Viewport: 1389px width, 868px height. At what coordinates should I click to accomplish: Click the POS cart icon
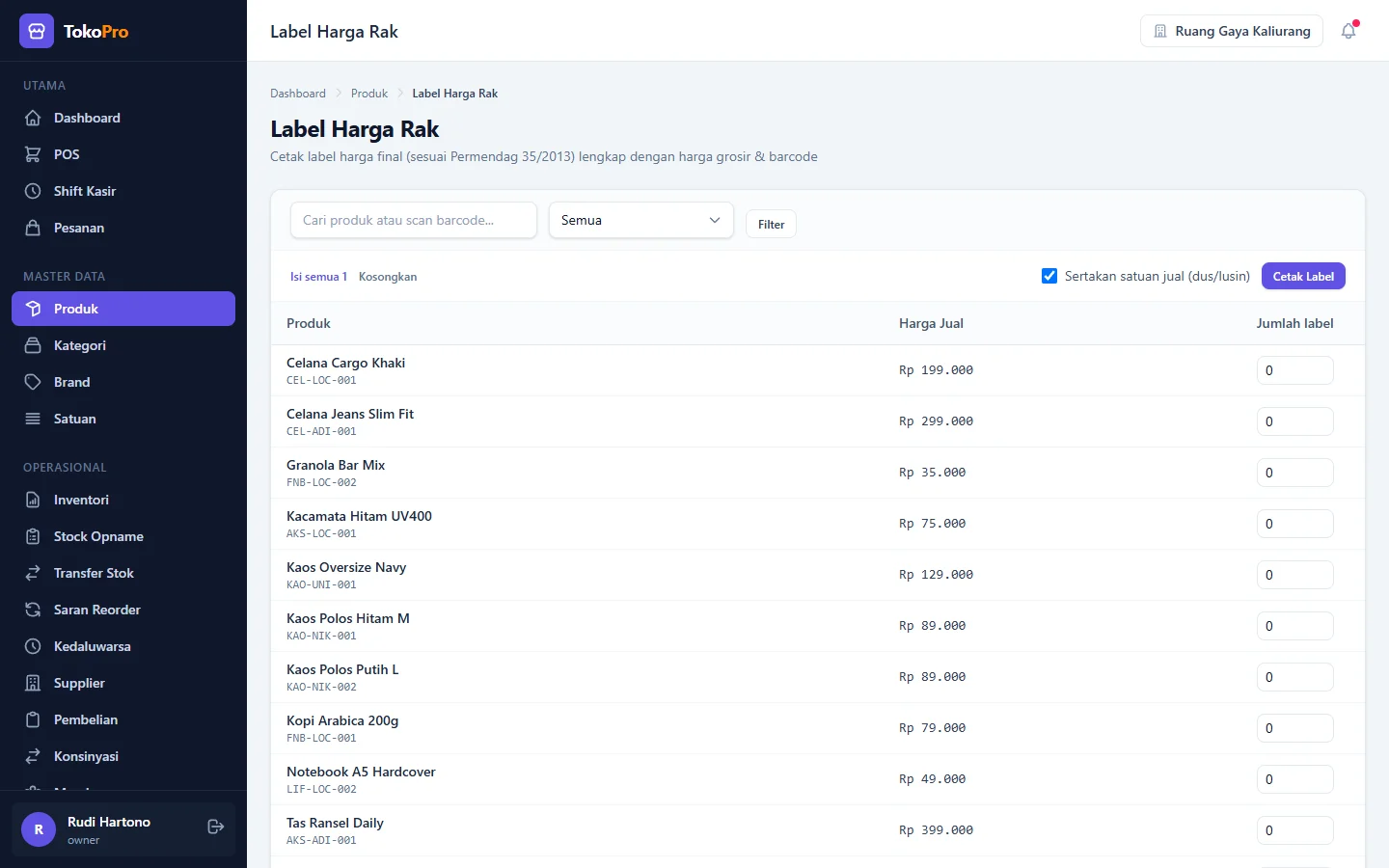(33, 154)
